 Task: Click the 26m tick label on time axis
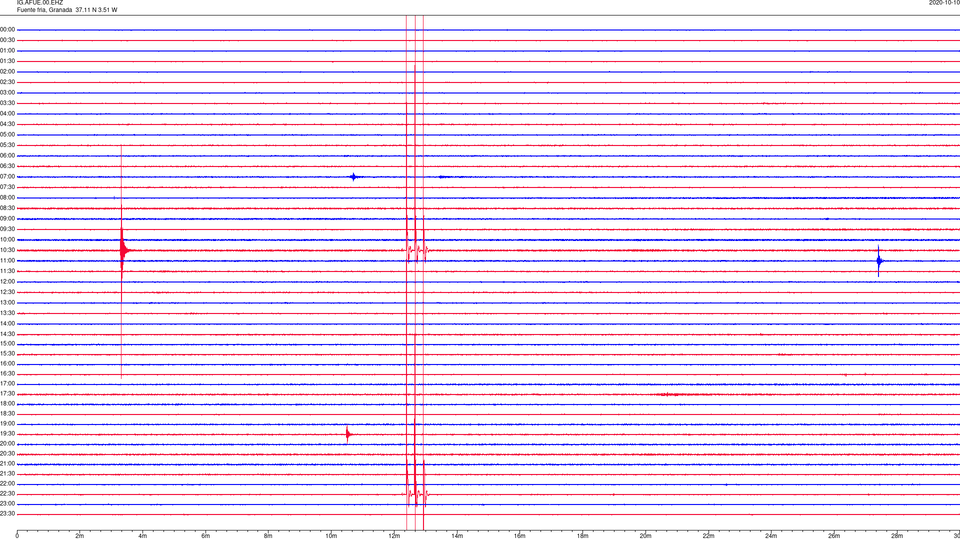tap(834, 536)
